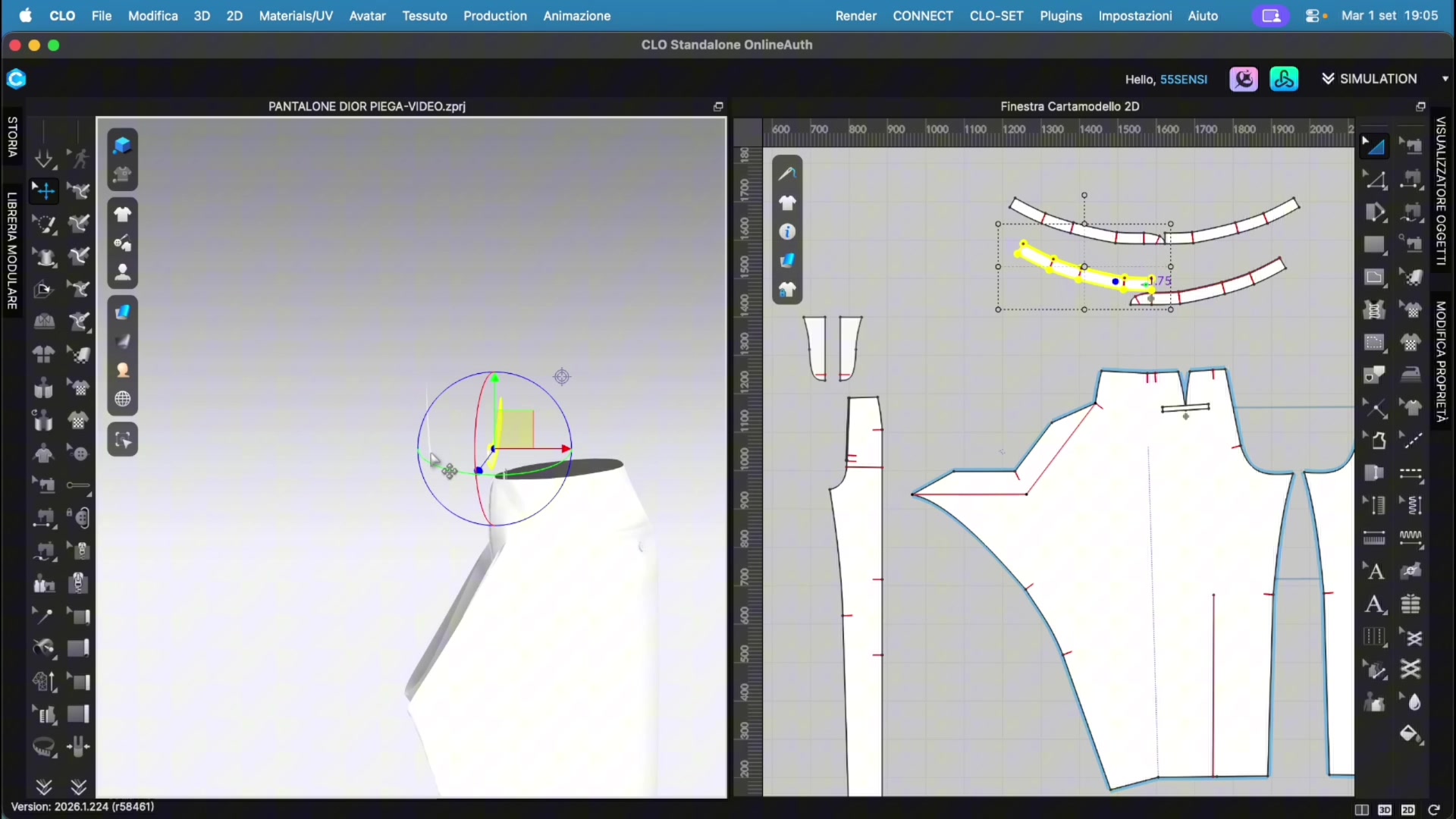The height and width of the screenshot is (819, 1456).
Task: Open the File menu
Action: (102, 15)
